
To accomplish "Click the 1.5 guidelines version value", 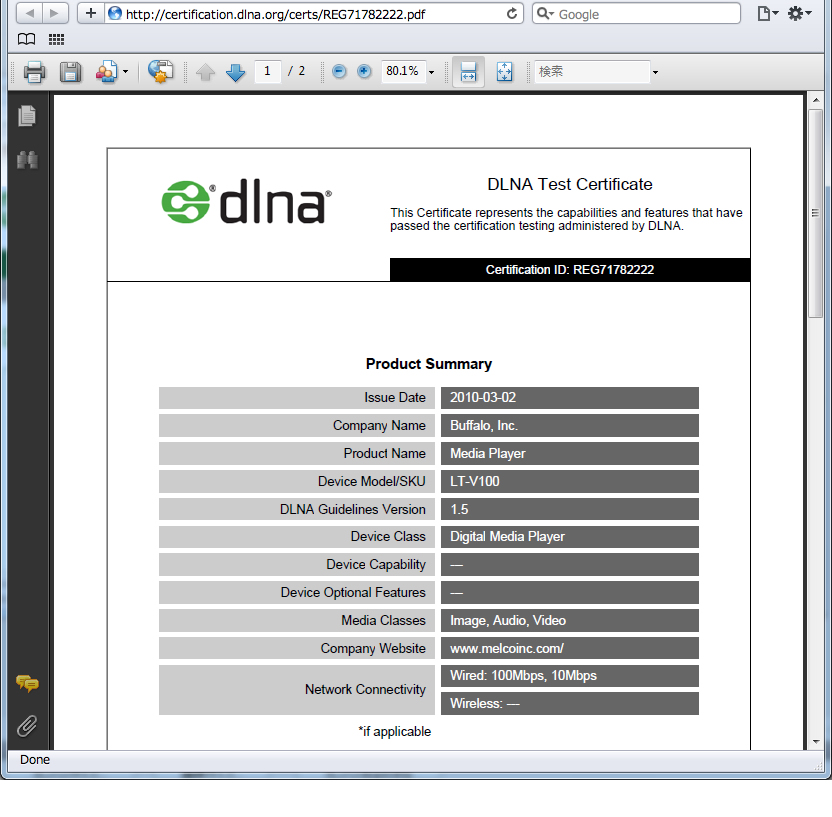I will [x=460, y=509].
